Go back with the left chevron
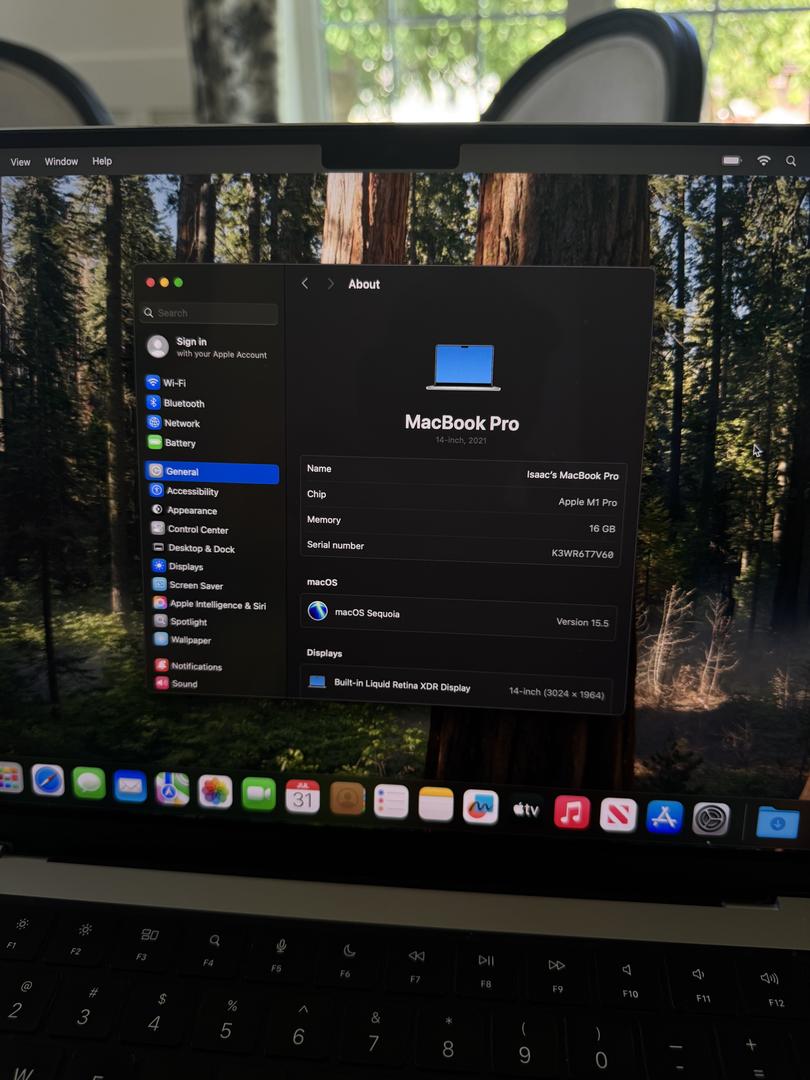 coord(305,284)
